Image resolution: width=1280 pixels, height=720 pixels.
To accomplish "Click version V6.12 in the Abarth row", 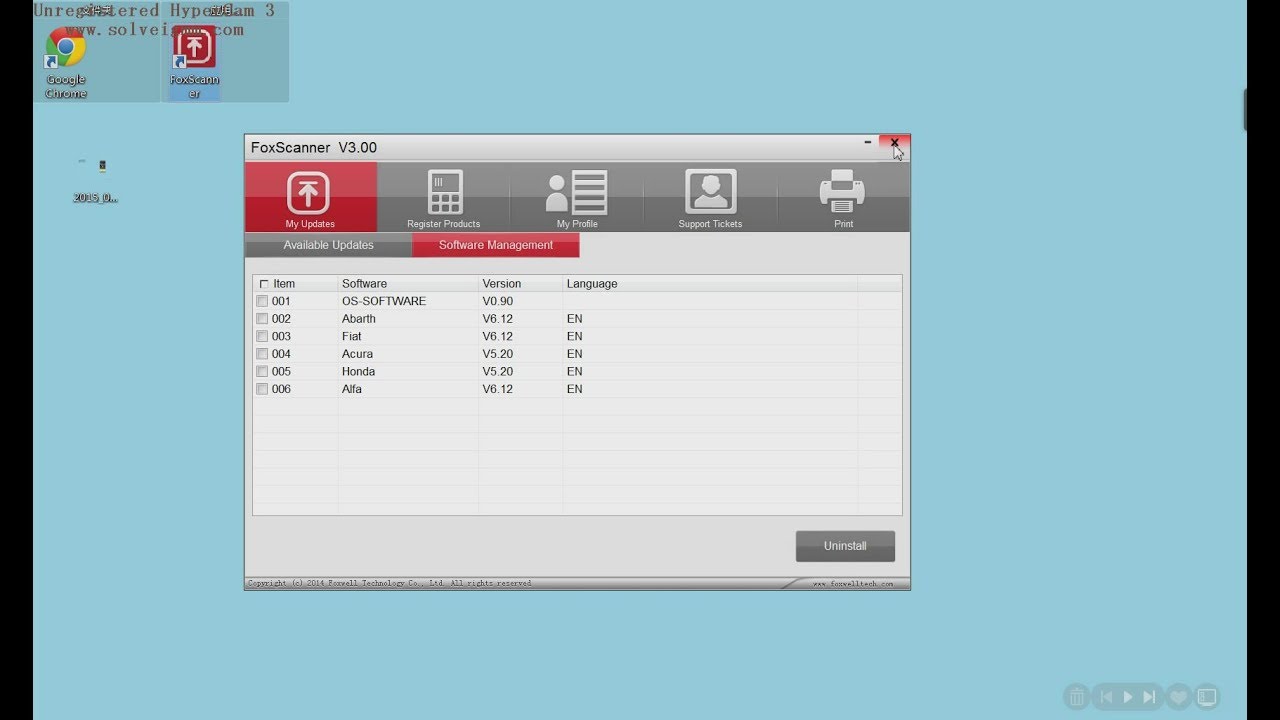I will coord(497,319).
